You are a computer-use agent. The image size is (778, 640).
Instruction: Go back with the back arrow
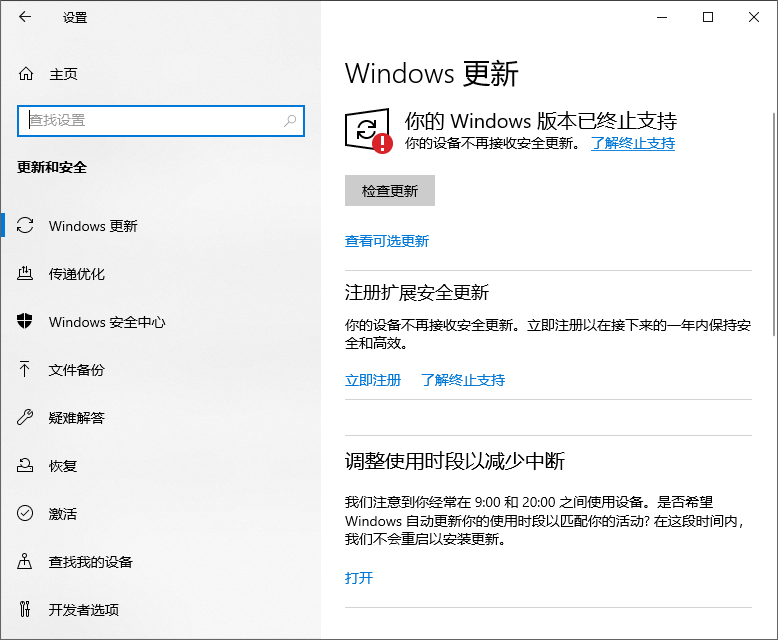(25, 17)
